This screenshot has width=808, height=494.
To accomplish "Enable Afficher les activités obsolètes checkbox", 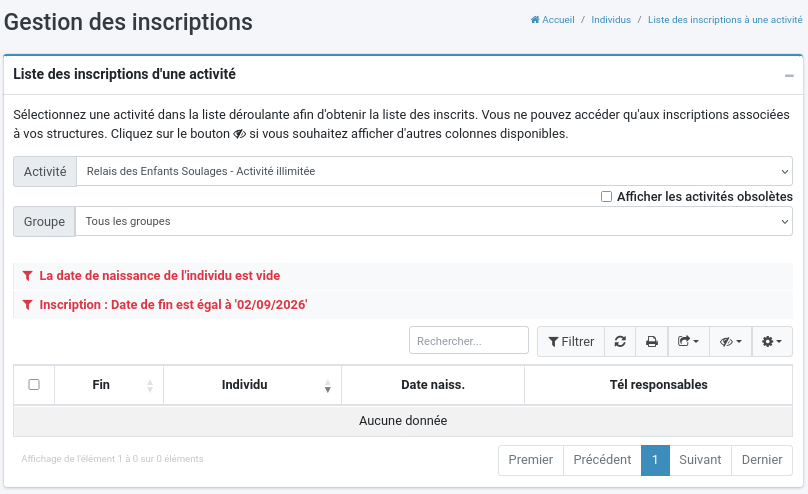I will coord(607,197).
